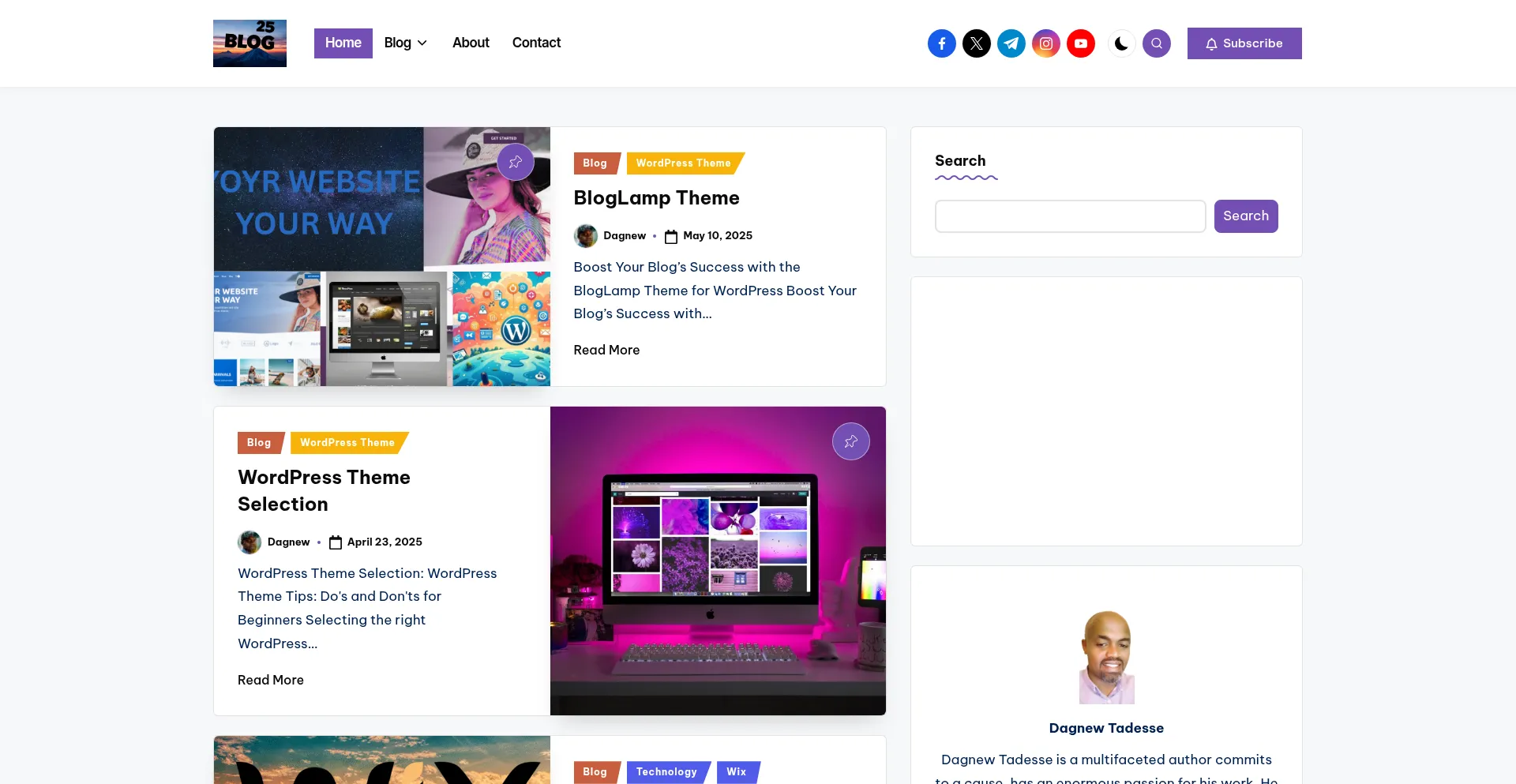1516x784 pixels.
Task: Toggle dark mode with moon icon
Action: pos(1121,43)
